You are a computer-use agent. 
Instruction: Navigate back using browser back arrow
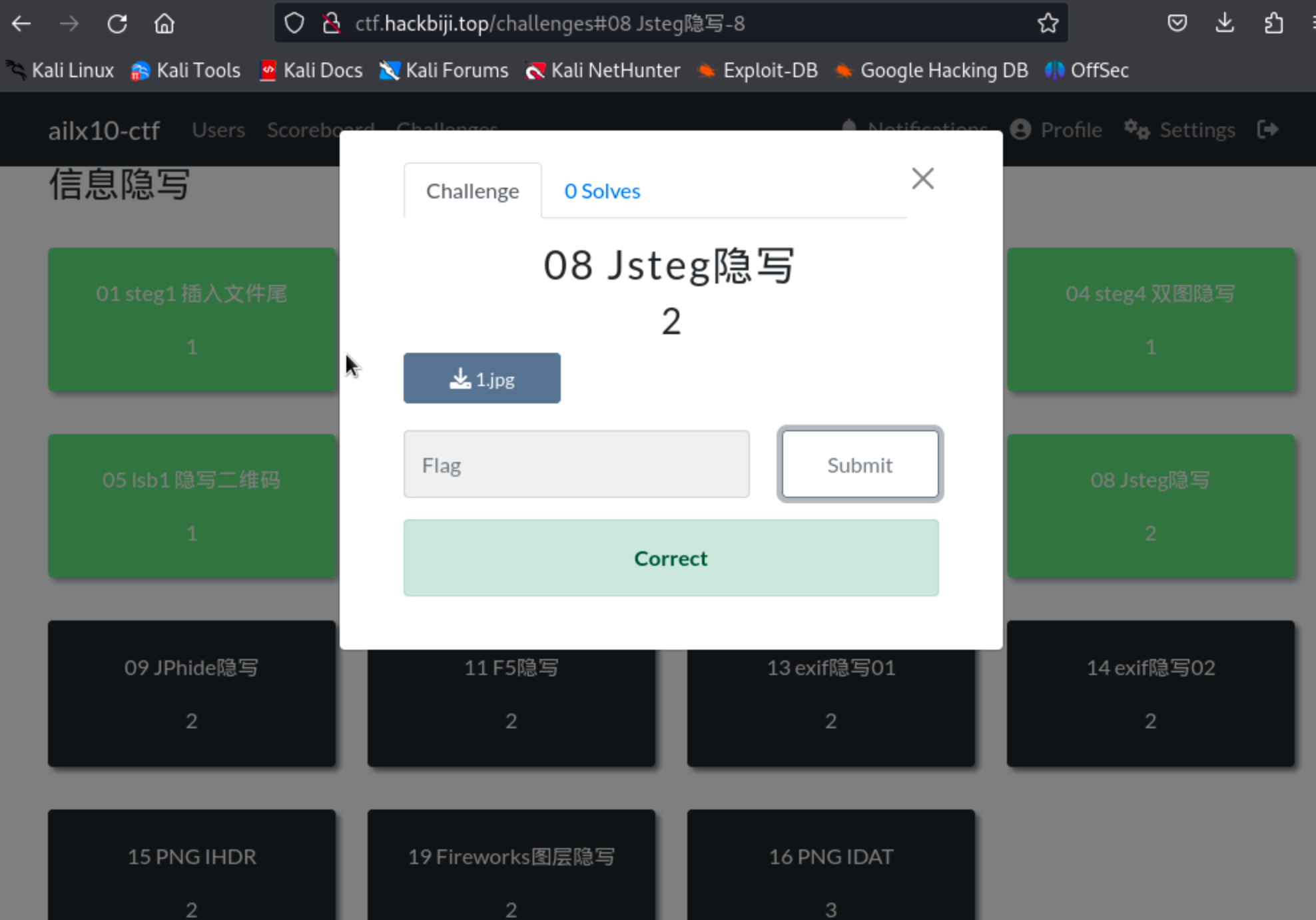21,23
